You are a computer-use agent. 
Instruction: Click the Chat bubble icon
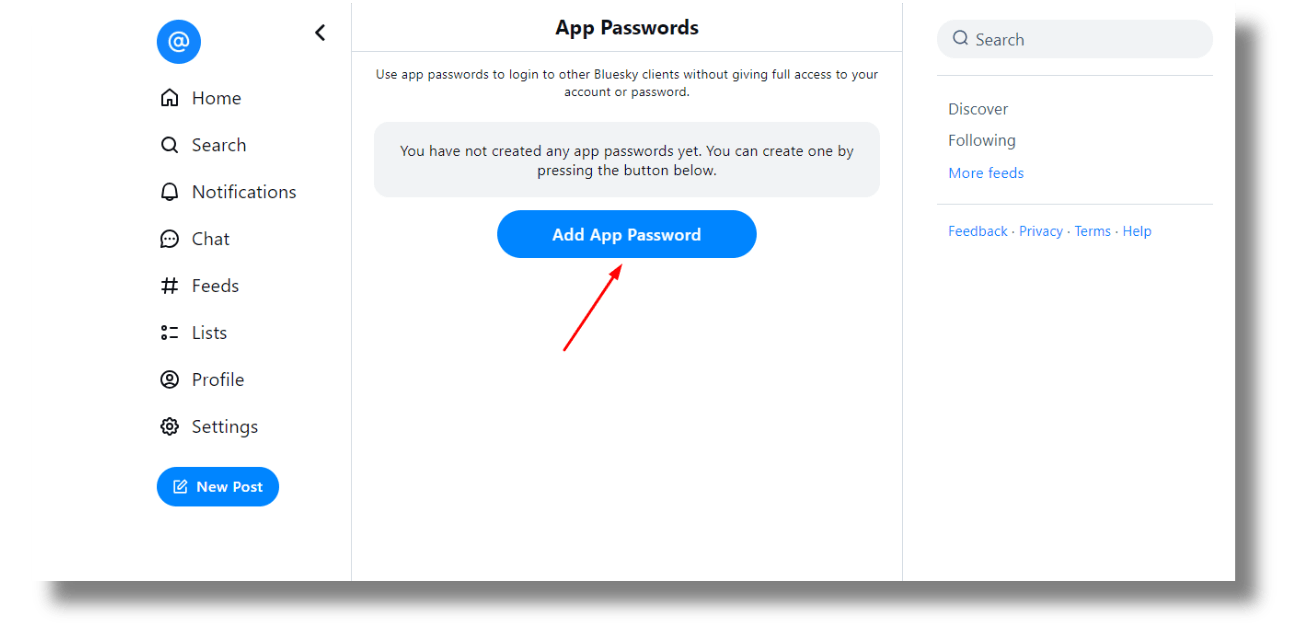click(170, 239)
